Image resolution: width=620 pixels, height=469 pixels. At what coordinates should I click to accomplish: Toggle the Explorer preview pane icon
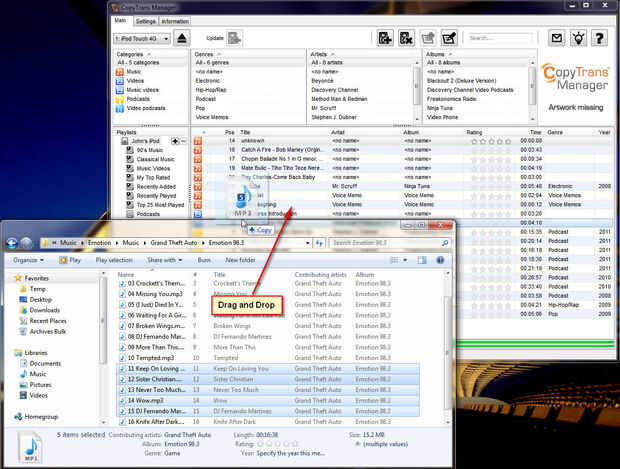pos(422,260)
